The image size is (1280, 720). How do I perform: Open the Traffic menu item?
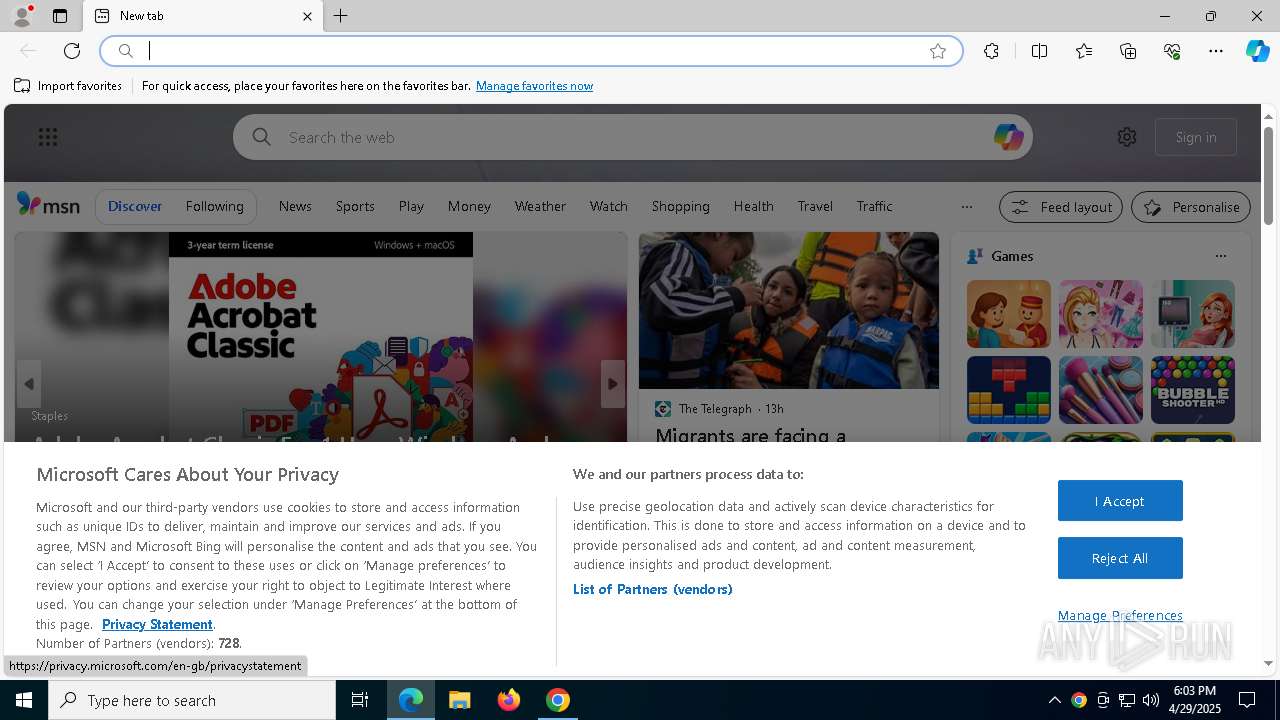click(874, 206)
